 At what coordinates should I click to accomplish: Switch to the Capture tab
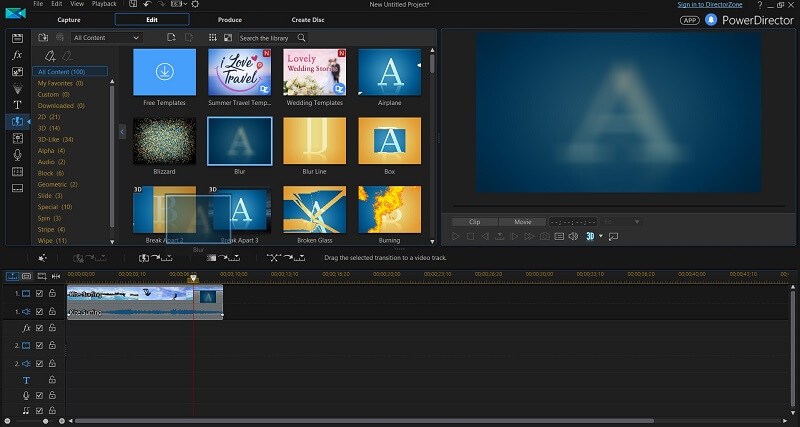[69, 20]
